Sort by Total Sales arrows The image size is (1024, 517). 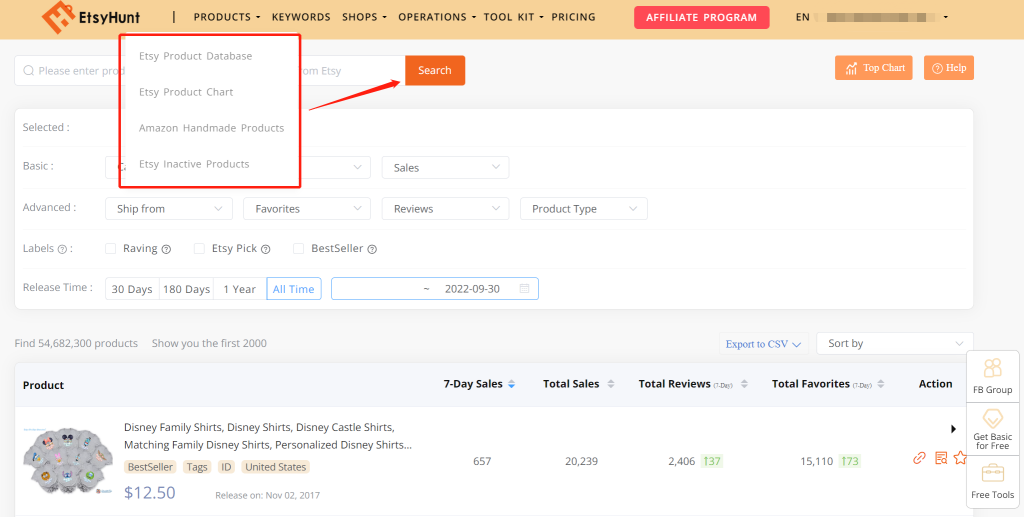tap(611, 384)
